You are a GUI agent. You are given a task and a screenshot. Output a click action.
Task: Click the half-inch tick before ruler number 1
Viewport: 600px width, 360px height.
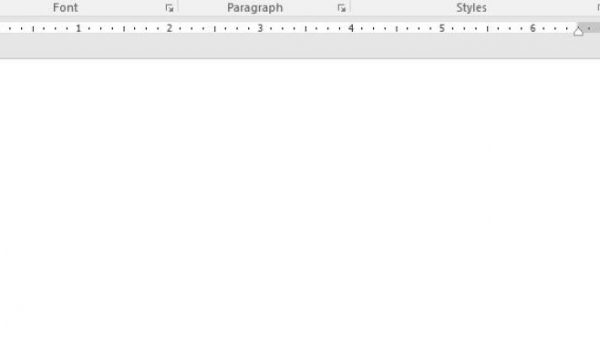(33, 29)
